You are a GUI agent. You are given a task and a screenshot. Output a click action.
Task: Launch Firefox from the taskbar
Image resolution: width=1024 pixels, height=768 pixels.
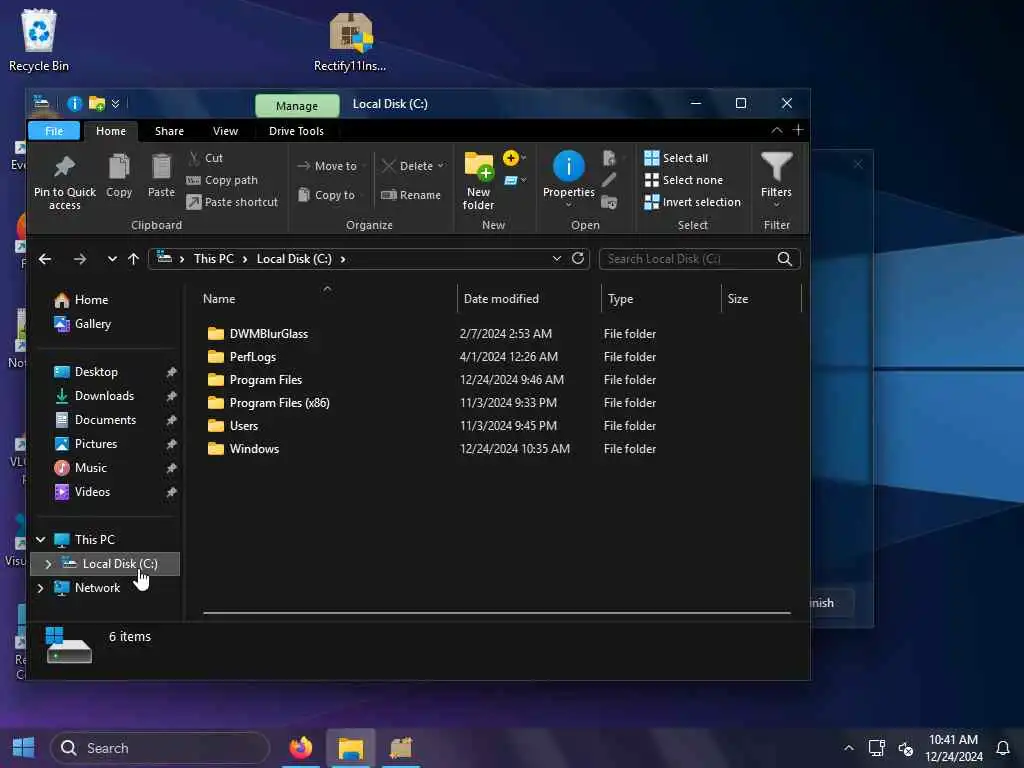click(x=300, y=747)
